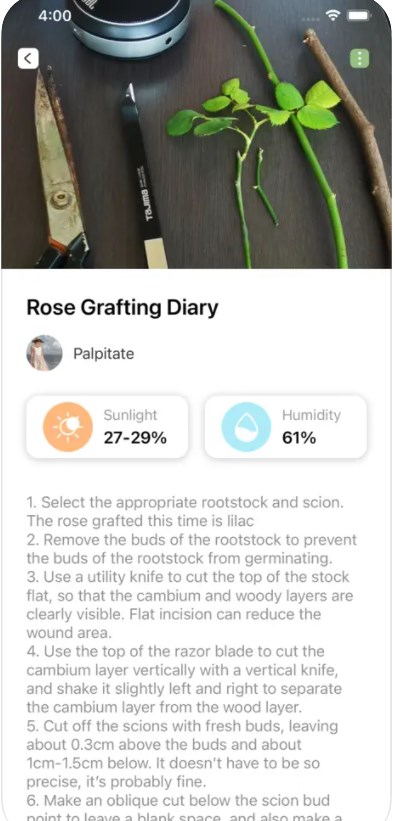Screen dimensions: 395x821
Task: Tap the 27-29% sunlight value
Action: pyautogui.click(x=135, y=438)
